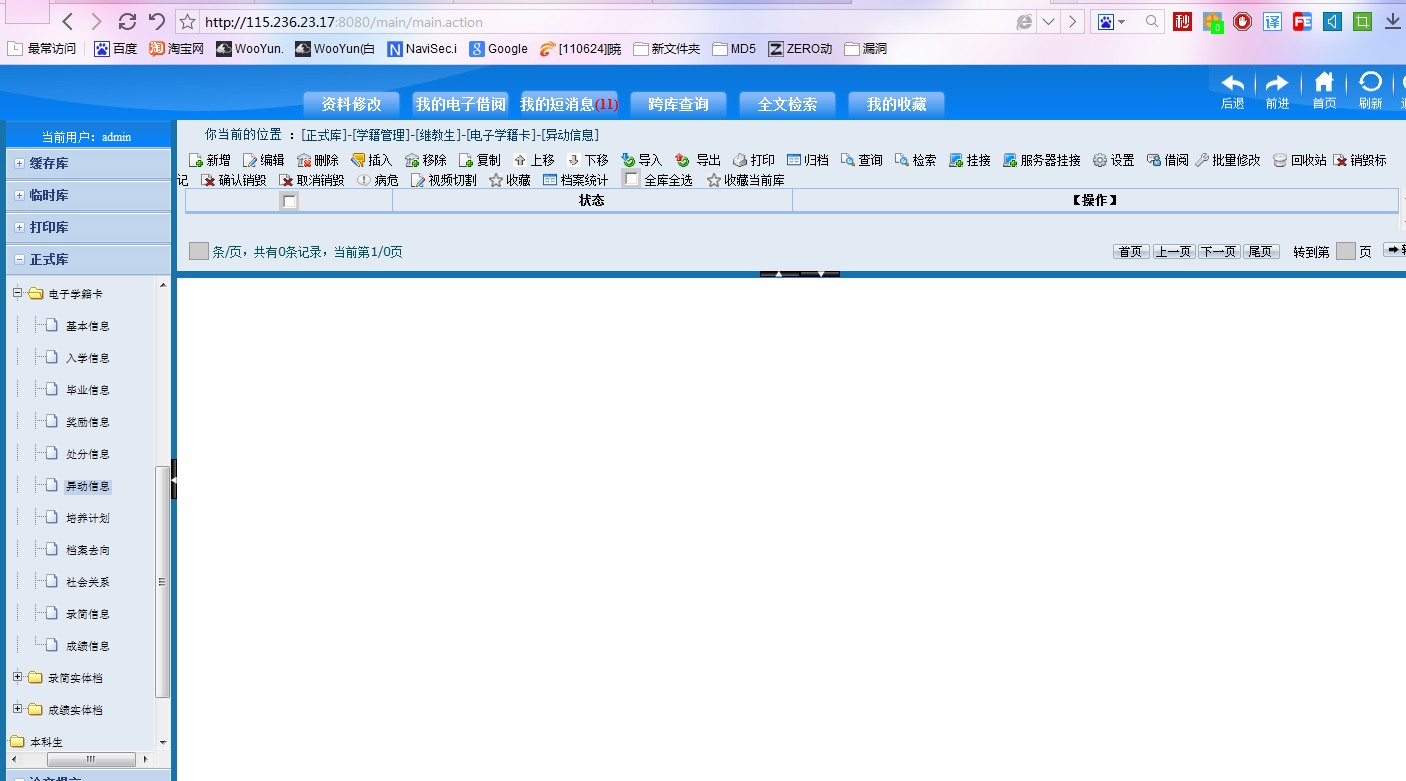The image size is (1406, 781).
Task: Click the 复制 copy icon
Action: point(466,160)
